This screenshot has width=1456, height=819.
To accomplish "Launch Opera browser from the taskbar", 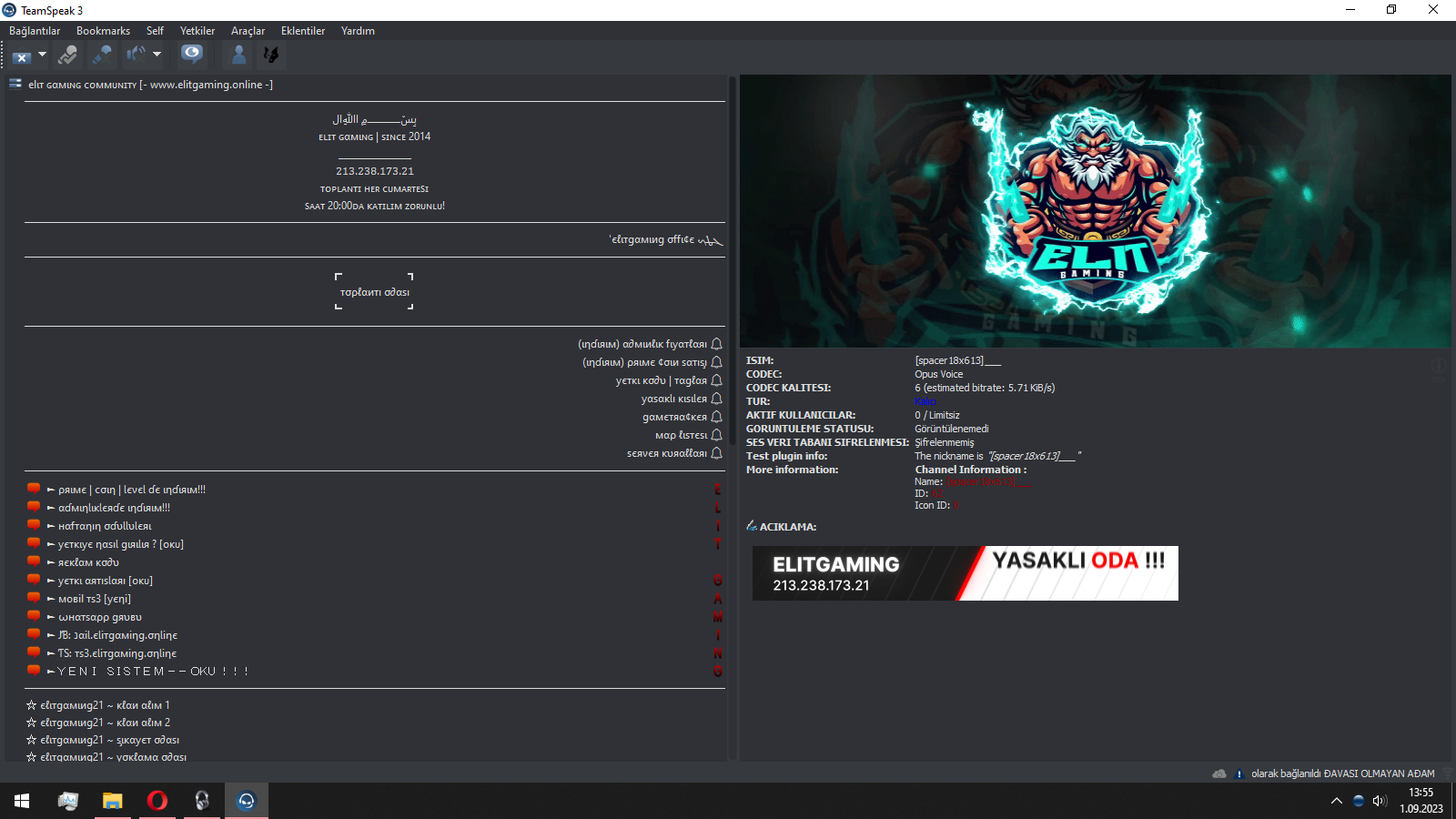I will [x=157, y=801].
